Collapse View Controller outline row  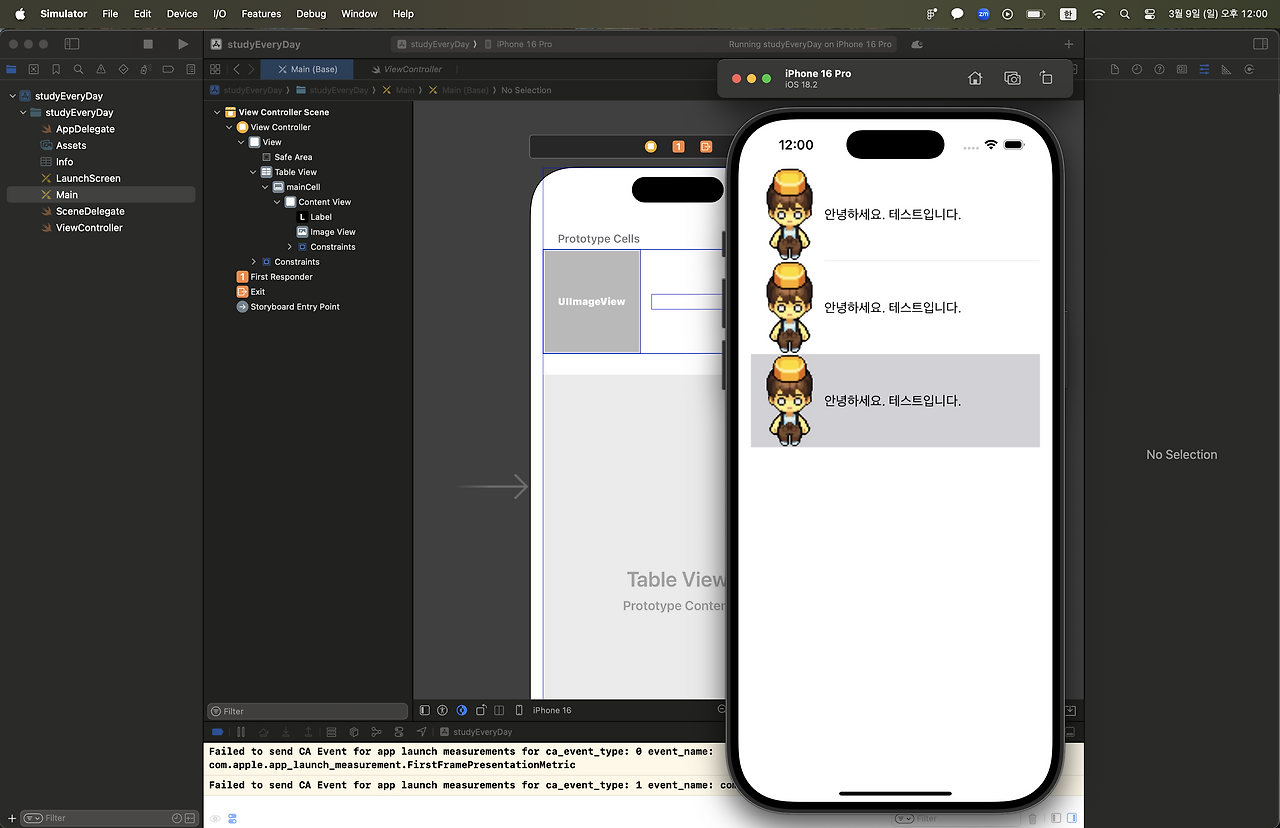click(229, 127)
